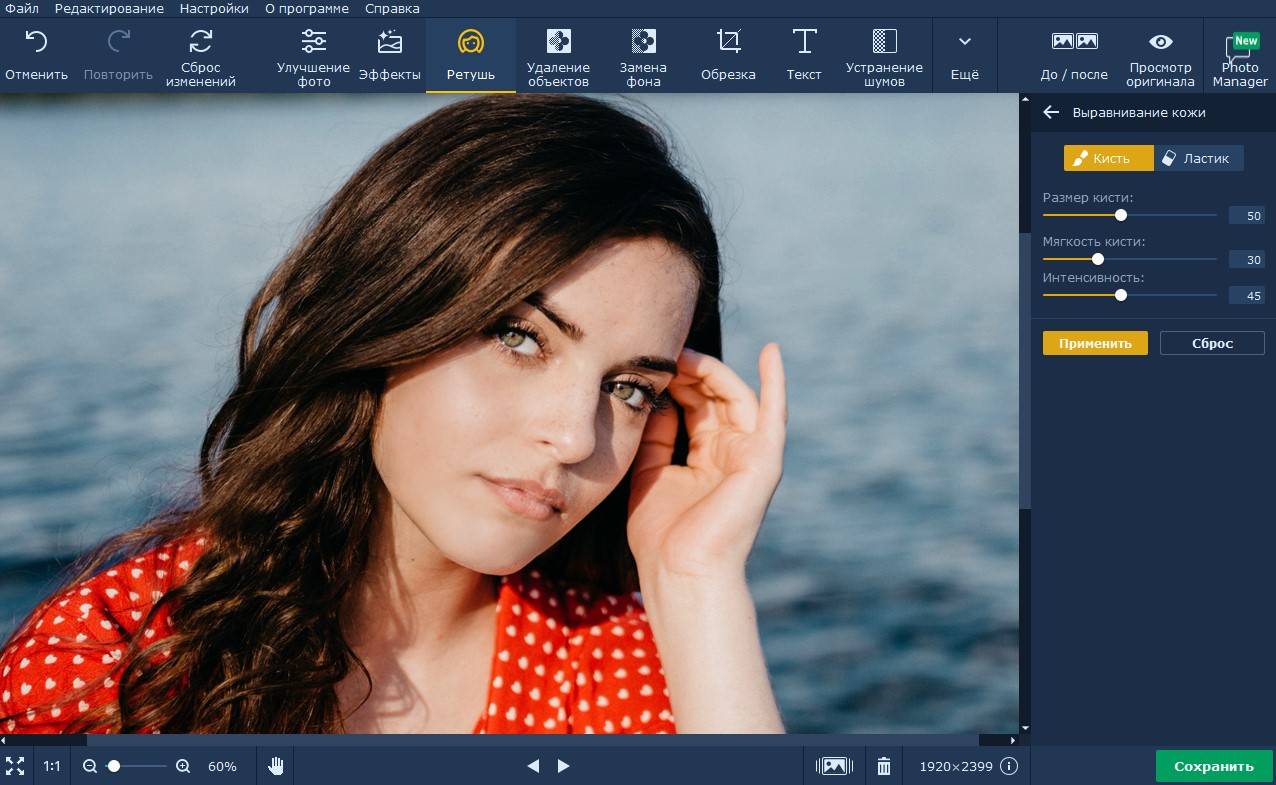Select the Кисть brush mode

tap(1108, 158)
